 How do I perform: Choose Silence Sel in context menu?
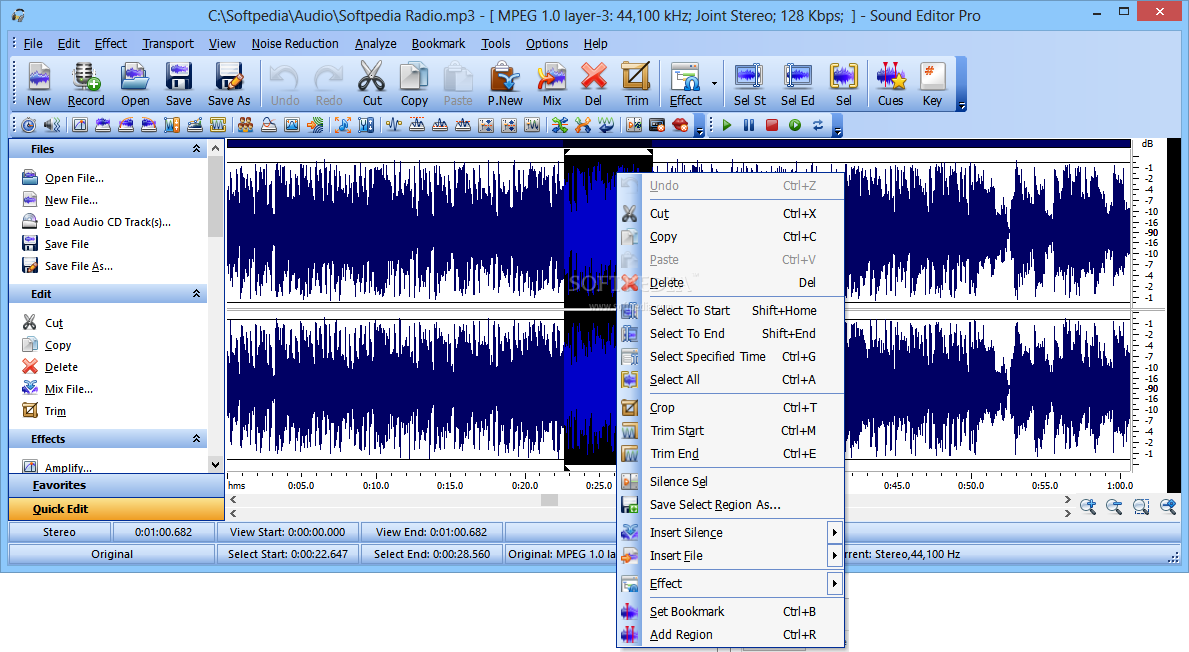pyautogui.click(x=731, y=481)
